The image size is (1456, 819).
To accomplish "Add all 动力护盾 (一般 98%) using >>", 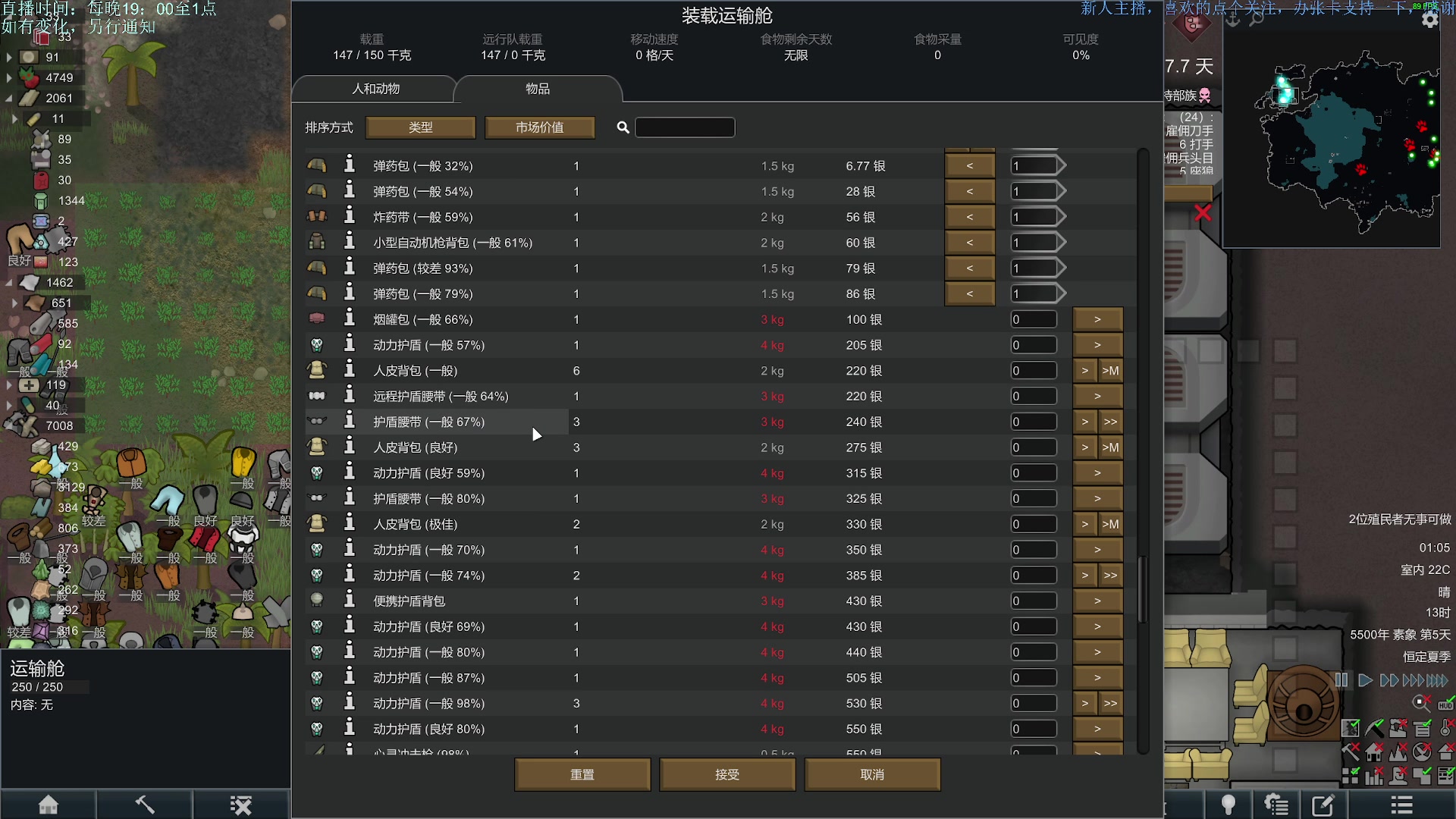I will [x=1110, y=703].
